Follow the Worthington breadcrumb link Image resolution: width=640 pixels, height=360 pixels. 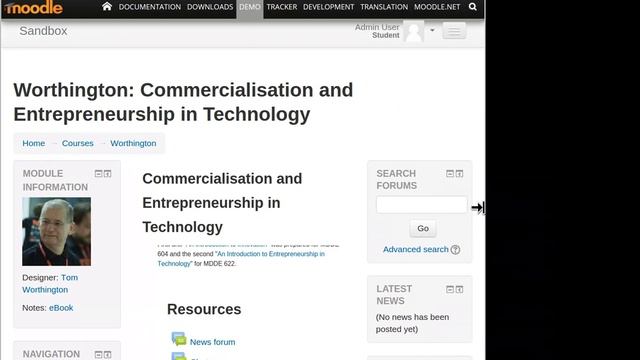pos(133,143)
